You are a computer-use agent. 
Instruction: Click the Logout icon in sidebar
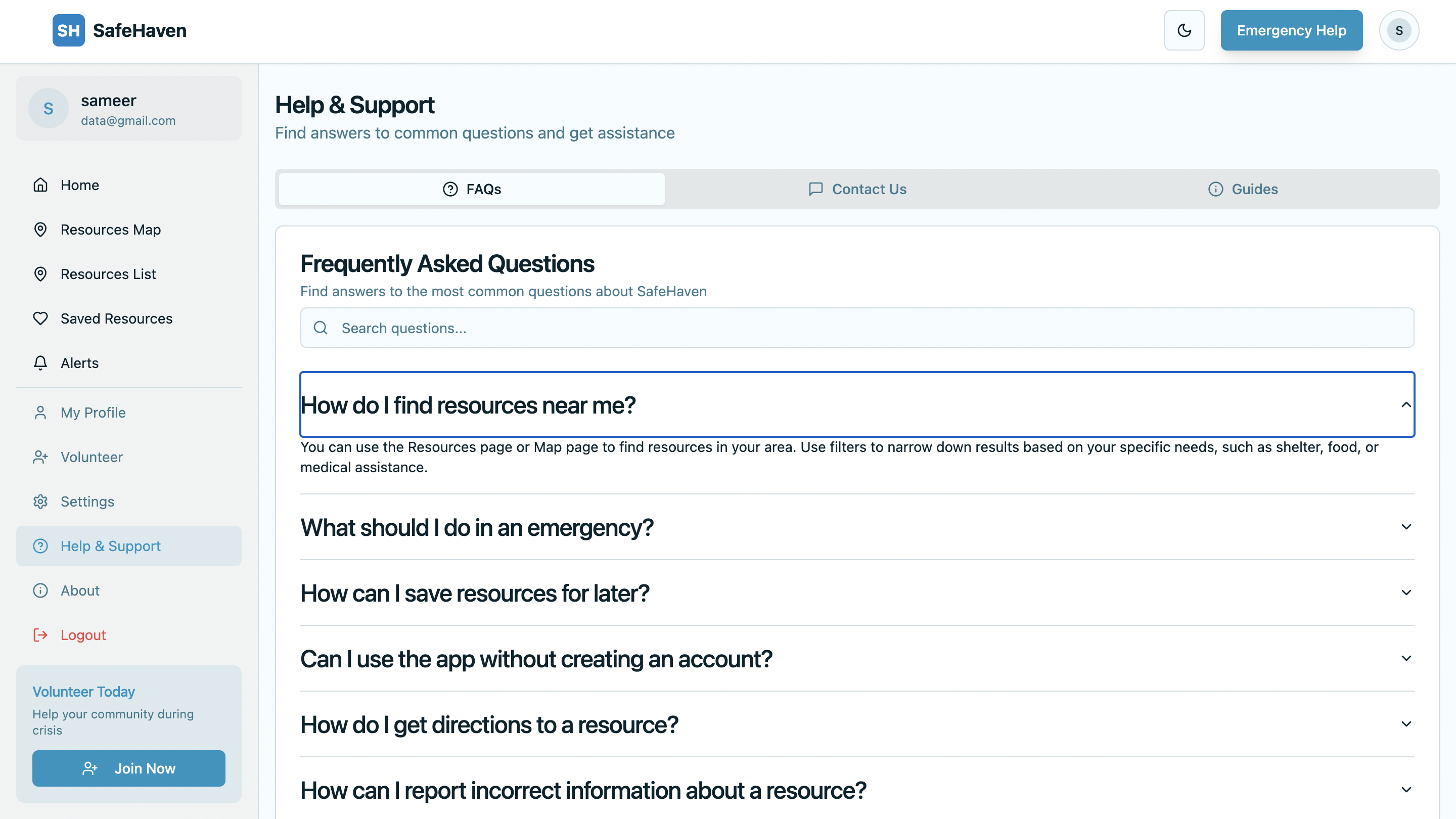tap(40, 635)
